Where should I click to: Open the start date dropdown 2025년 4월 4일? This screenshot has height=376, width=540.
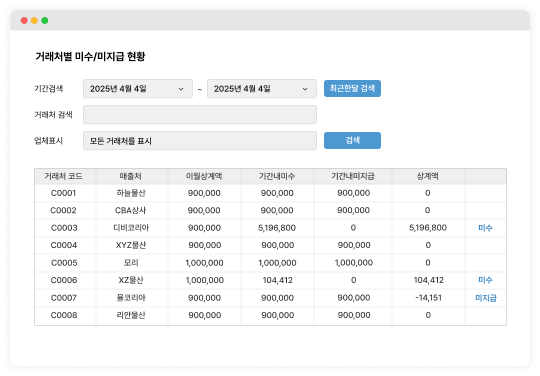pyautogui.click(x=138, y=89)
